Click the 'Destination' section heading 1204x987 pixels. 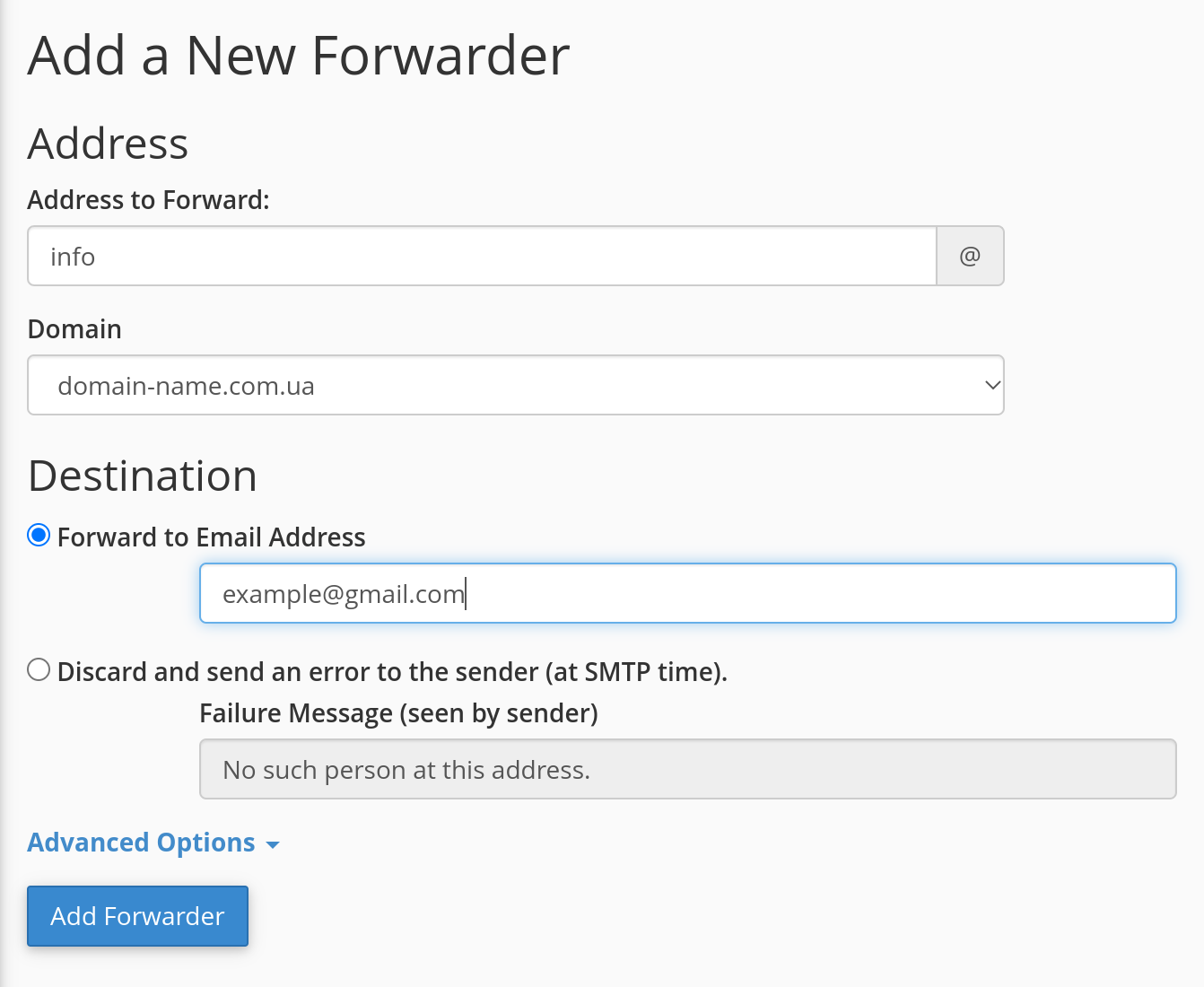(x=143, y=476)
